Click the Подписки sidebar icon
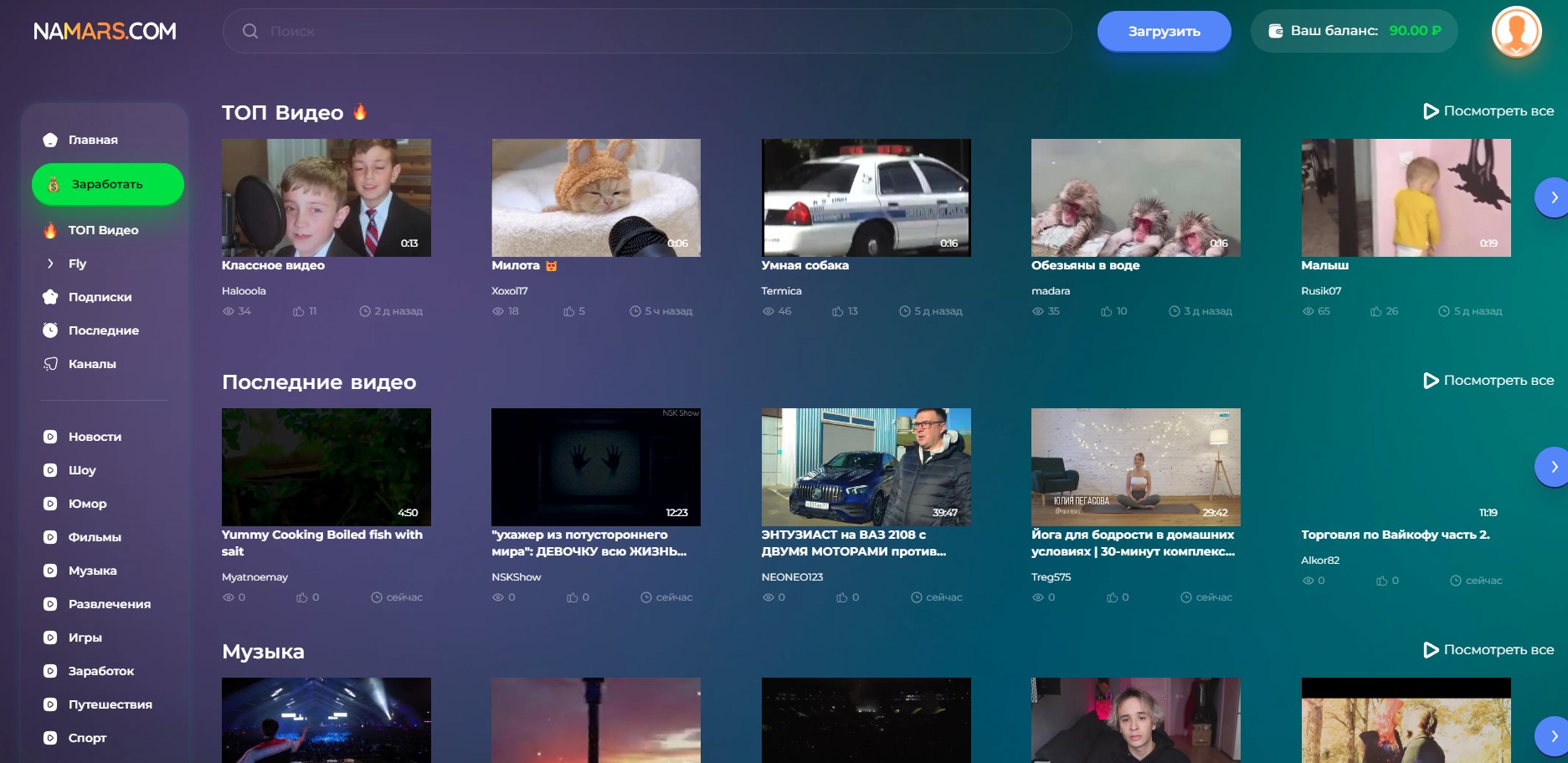This screenshot has height=763, width=1568. tap(50, 297)
